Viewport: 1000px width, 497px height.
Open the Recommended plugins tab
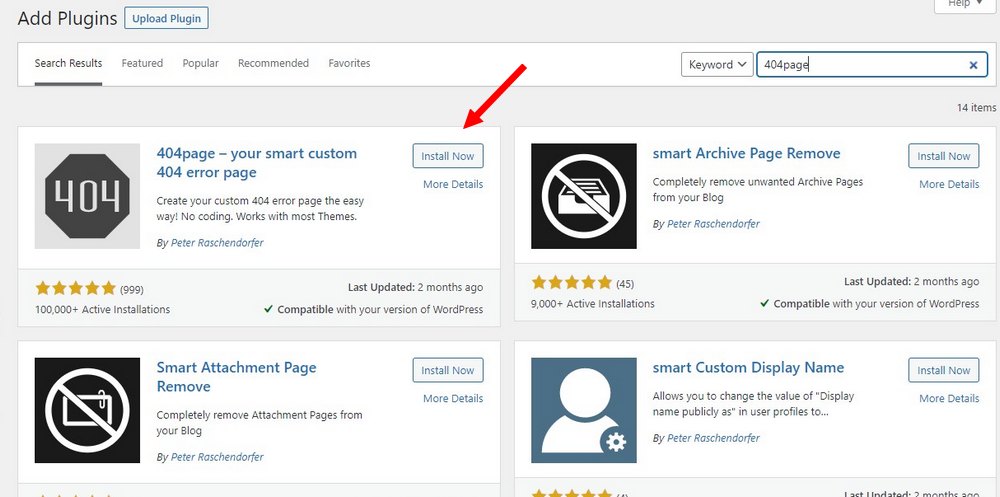coord(273,63)
